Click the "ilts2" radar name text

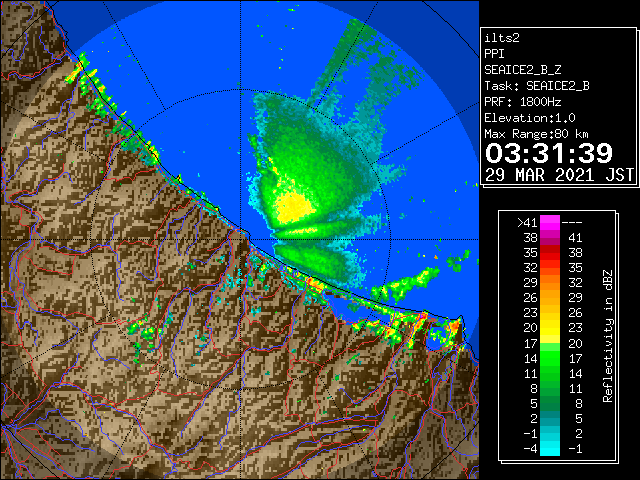click(502, 38)
